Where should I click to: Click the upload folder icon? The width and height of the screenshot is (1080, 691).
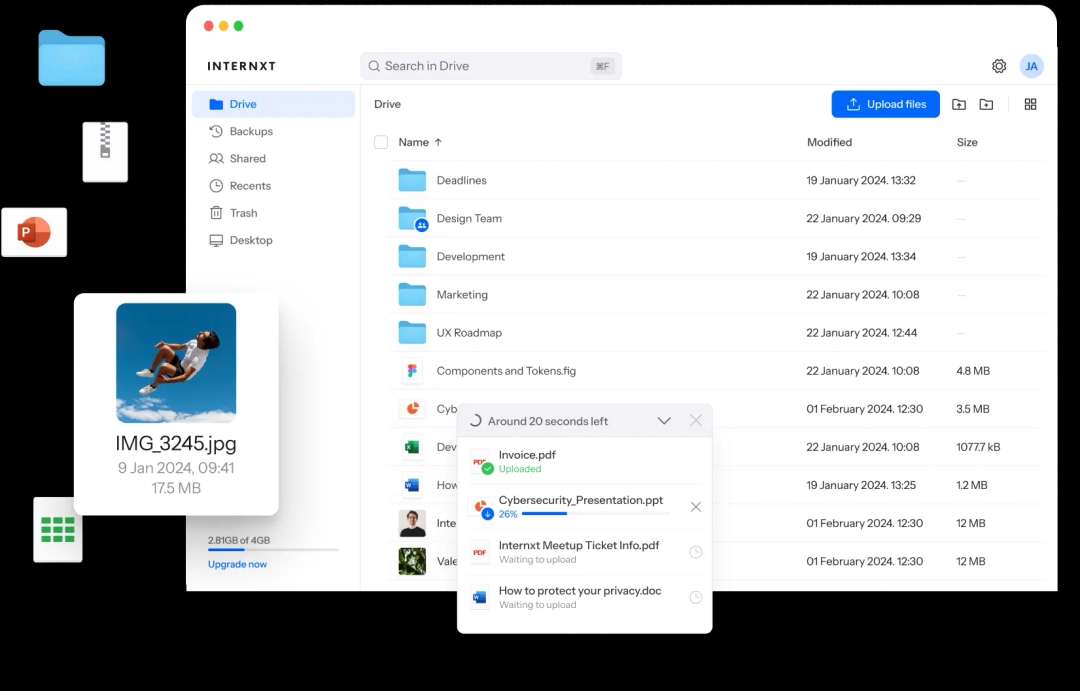(959, 104)
